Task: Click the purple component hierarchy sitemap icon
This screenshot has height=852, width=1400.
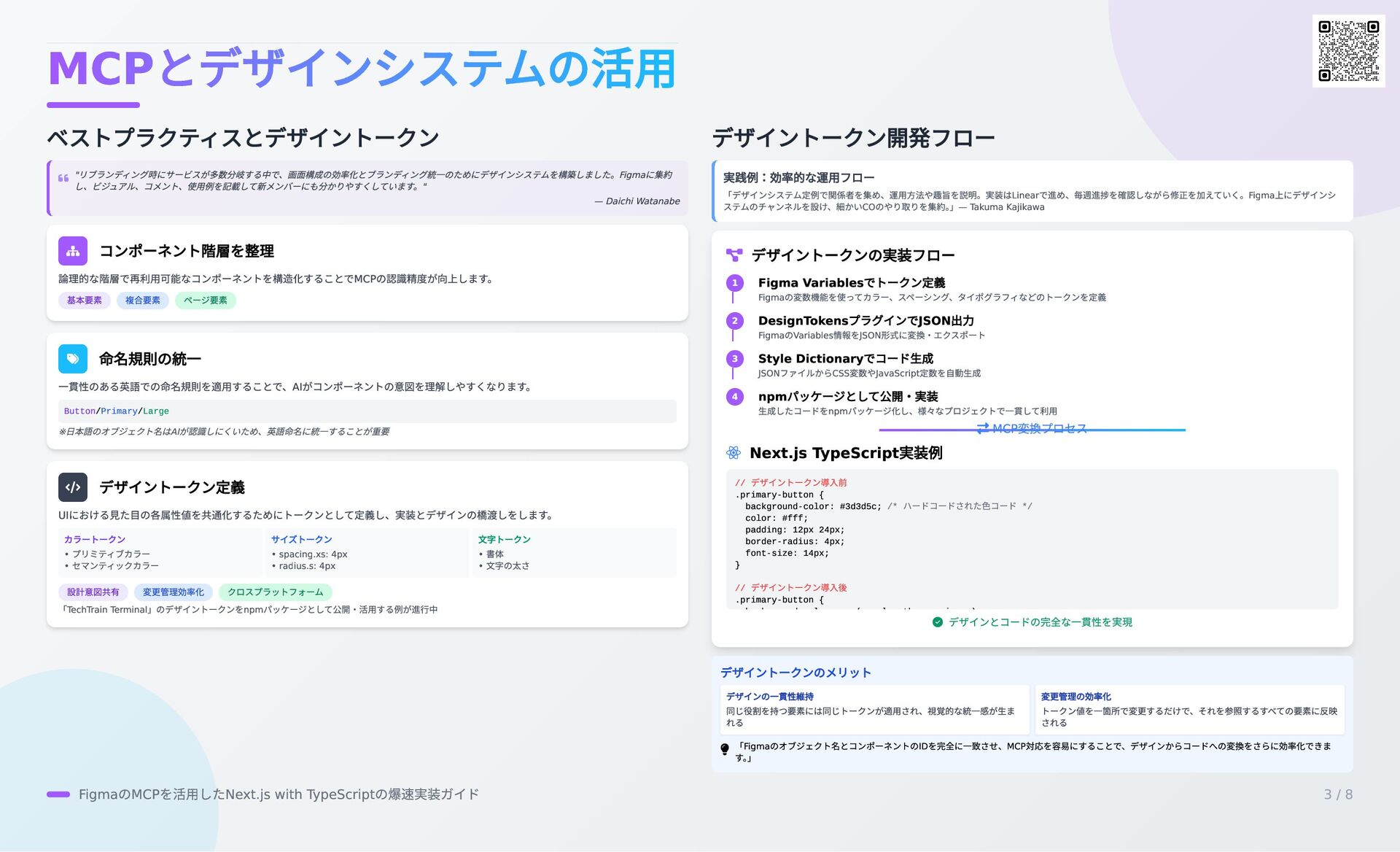Action: pyautogui.click(x=73, y=251)
